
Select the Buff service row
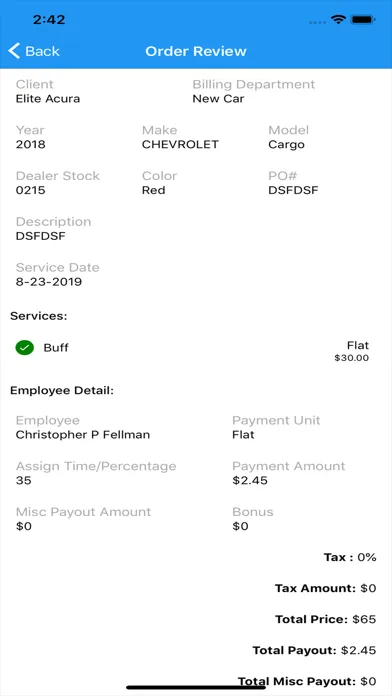tap(192, 348)
